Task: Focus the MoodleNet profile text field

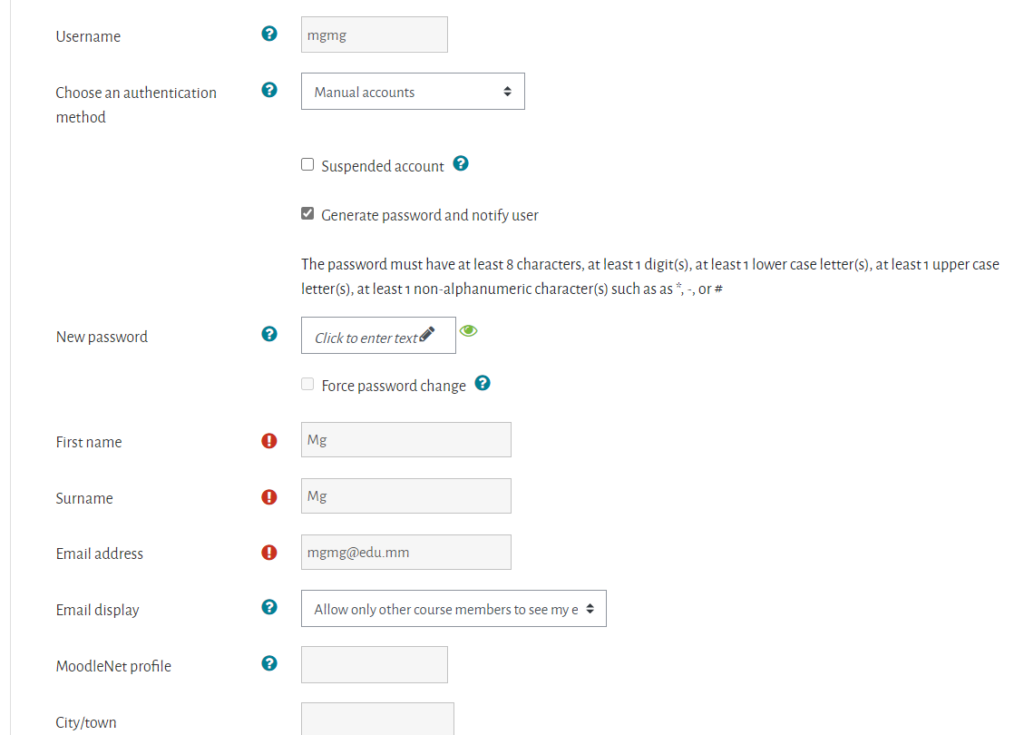Action: click(x=374, y=664)
